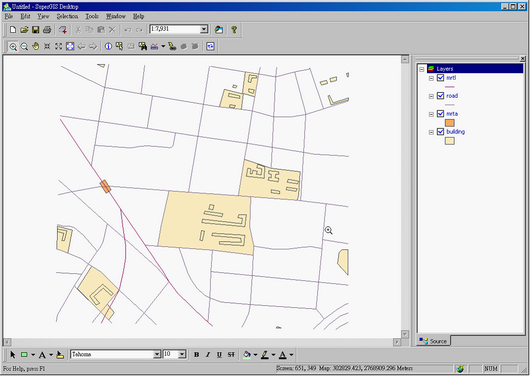Viewport: 530px width, 376px height.
Task: Select the Zoom Out tool
Action: pos(24,46)
